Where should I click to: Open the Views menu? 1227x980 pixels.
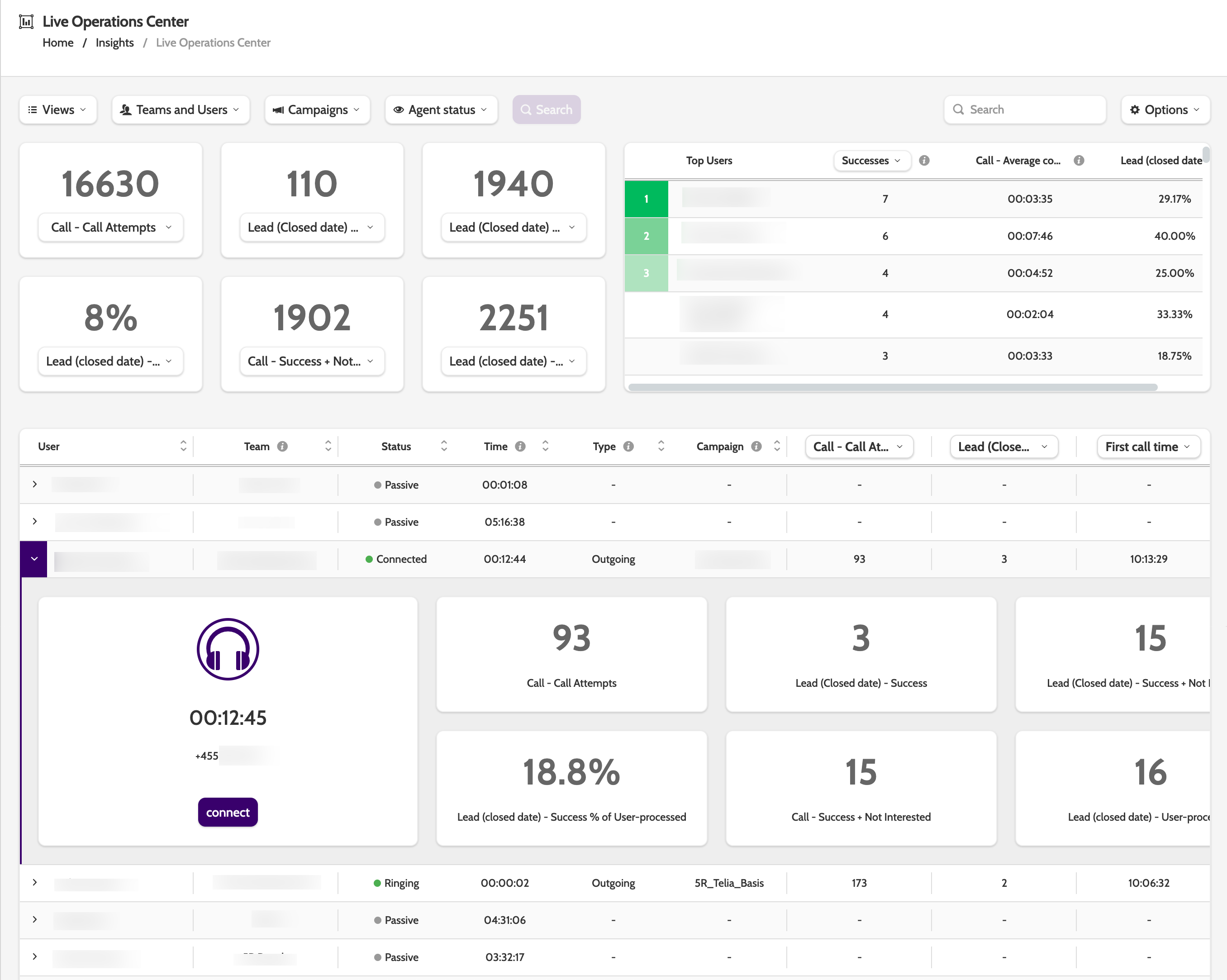tap(58, 110)
